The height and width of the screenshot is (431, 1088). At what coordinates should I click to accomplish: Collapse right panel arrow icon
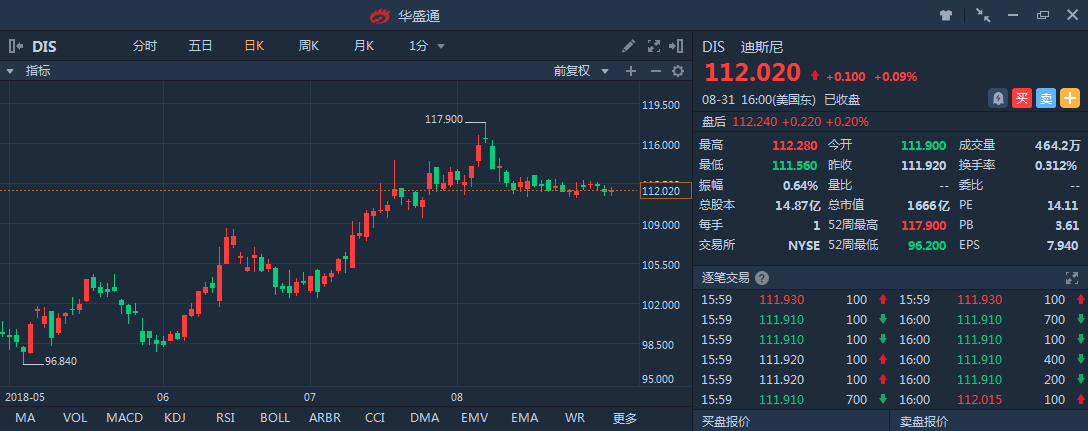(x=676, y=47)
